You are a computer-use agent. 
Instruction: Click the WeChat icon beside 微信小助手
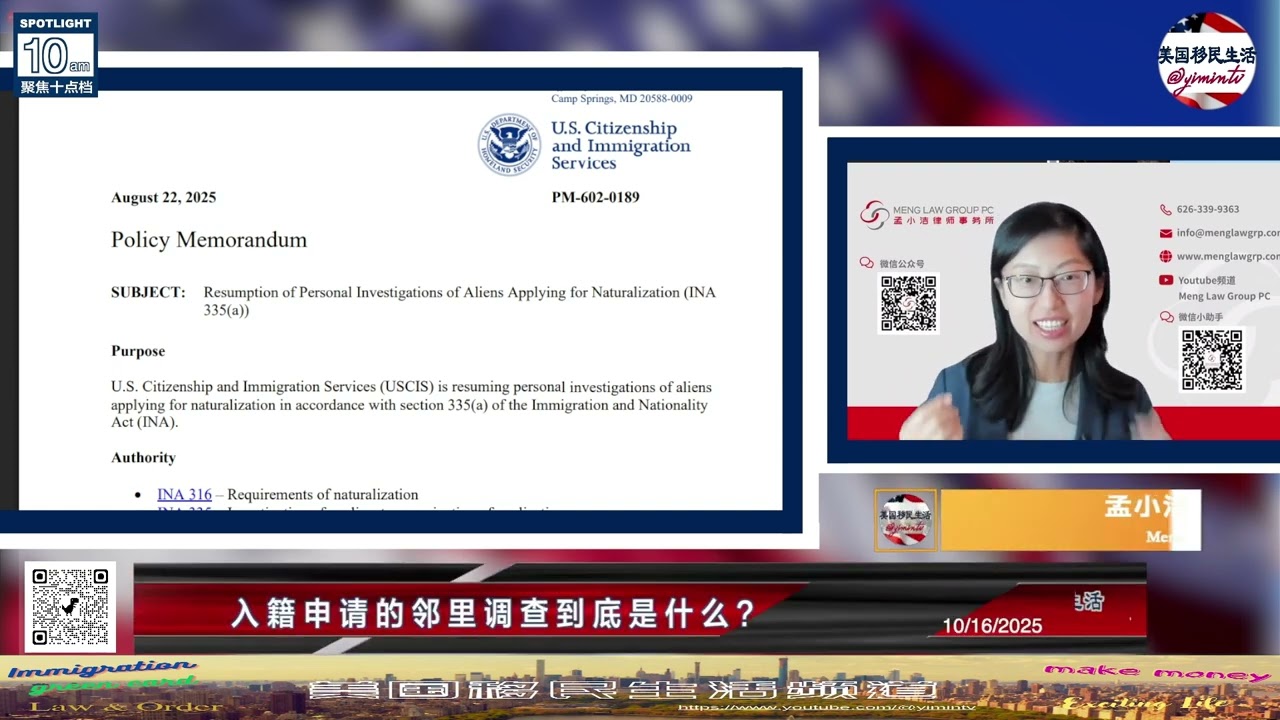pos(1166,317)
